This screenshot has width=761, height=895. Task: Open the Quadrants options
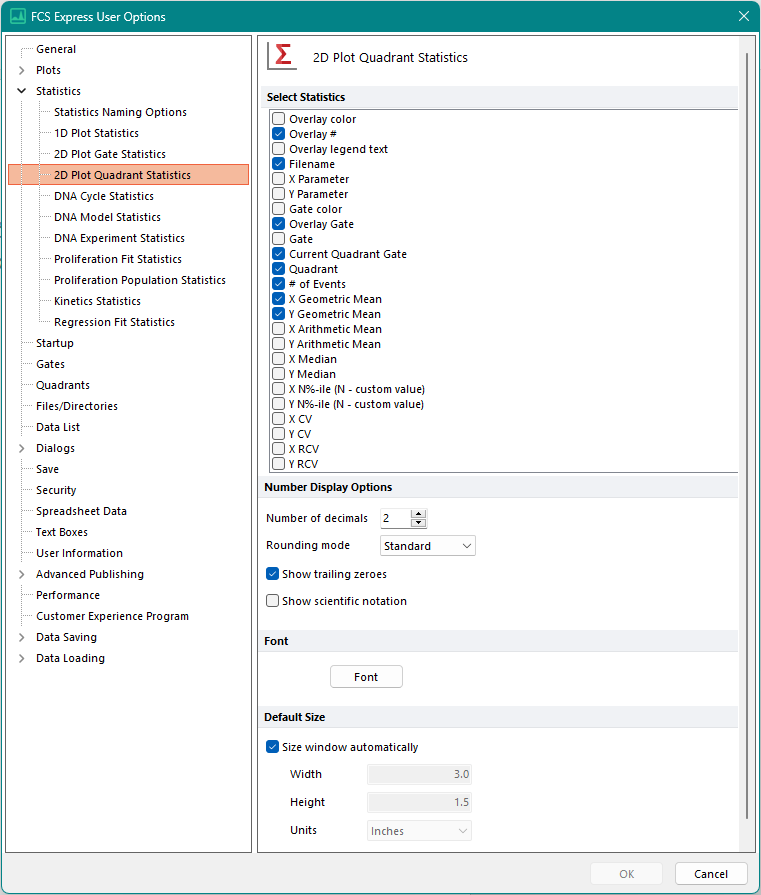pos(63,385)
